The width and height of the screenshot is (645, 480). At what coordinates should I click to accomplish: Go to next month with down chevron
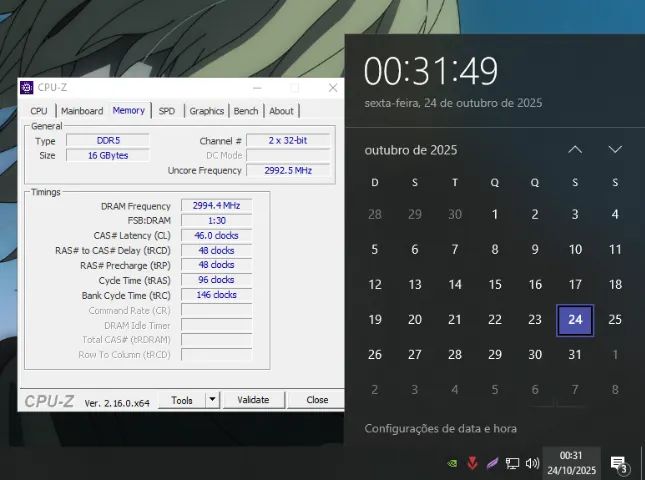615,150
